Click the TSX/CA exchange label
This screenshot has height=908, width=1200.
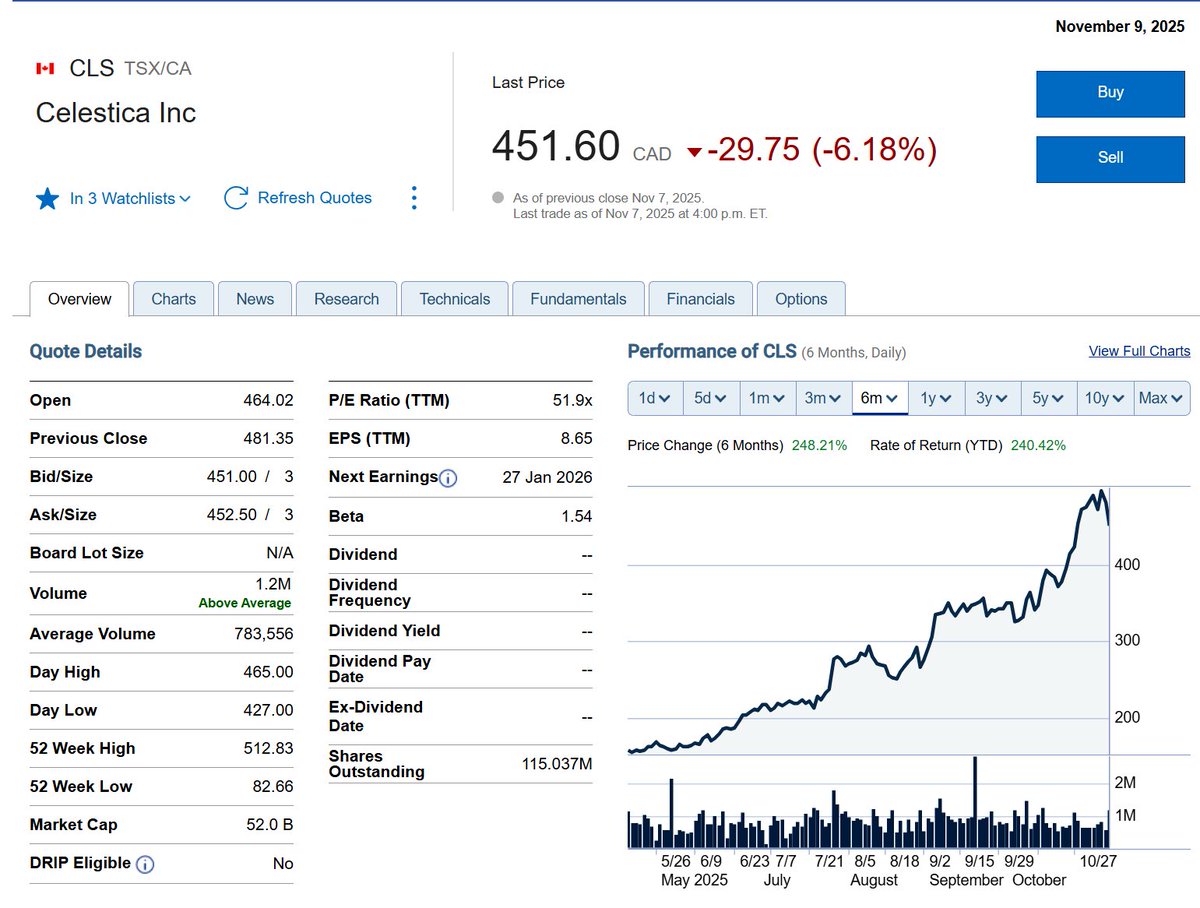[x=158, y=69]
